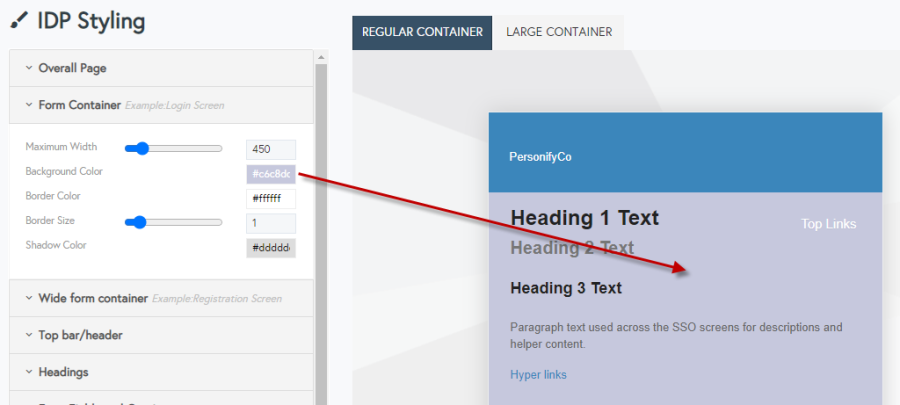Click the PersonifyCo header text
This screenshot has width=900, height=405.
[x=540, y=157]
